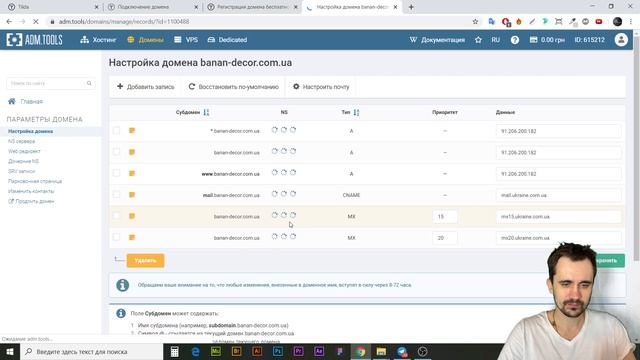The height and width of the screenshot is (360, 640).
Task: Switch to Подключение домена browser tab
Action: point(151,7)
